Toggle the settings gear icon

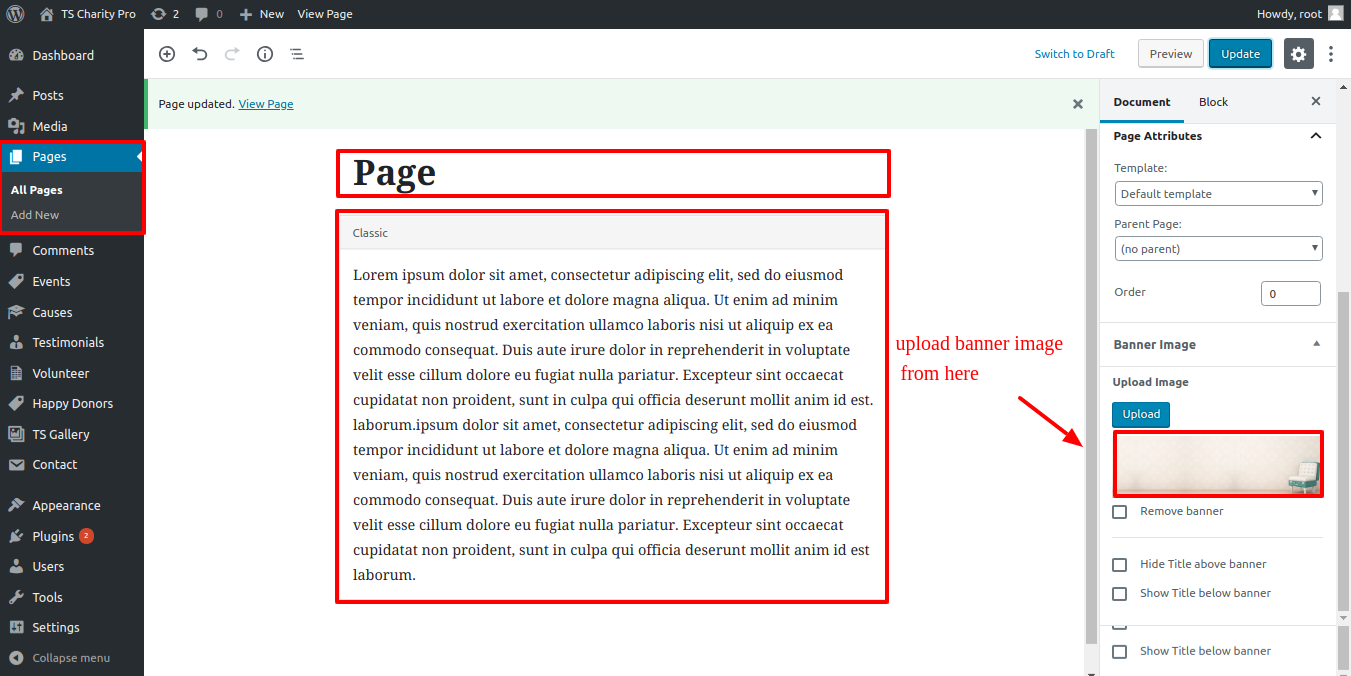click(1298, 54)
